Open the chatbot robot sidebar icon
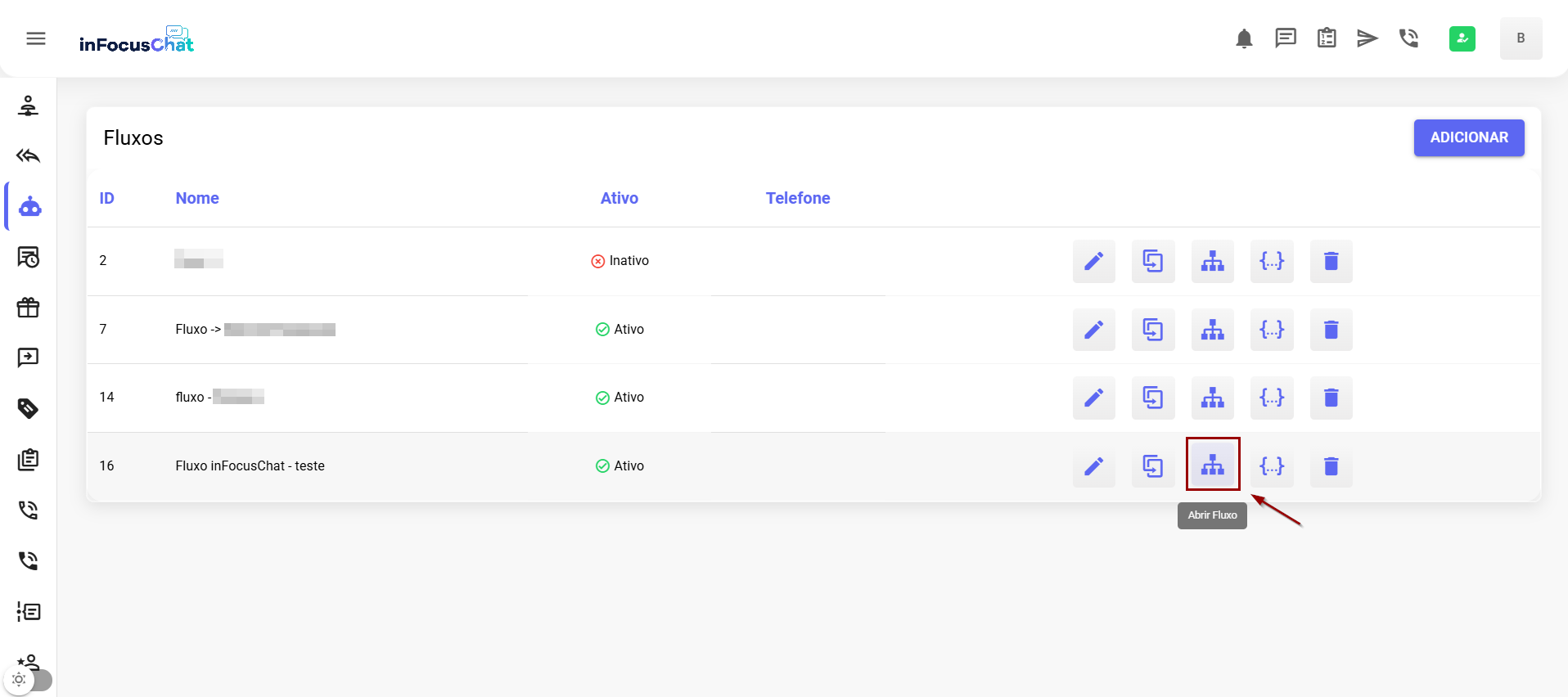The width and height of the screenshot is (1568, 697). tap(29, 207)
